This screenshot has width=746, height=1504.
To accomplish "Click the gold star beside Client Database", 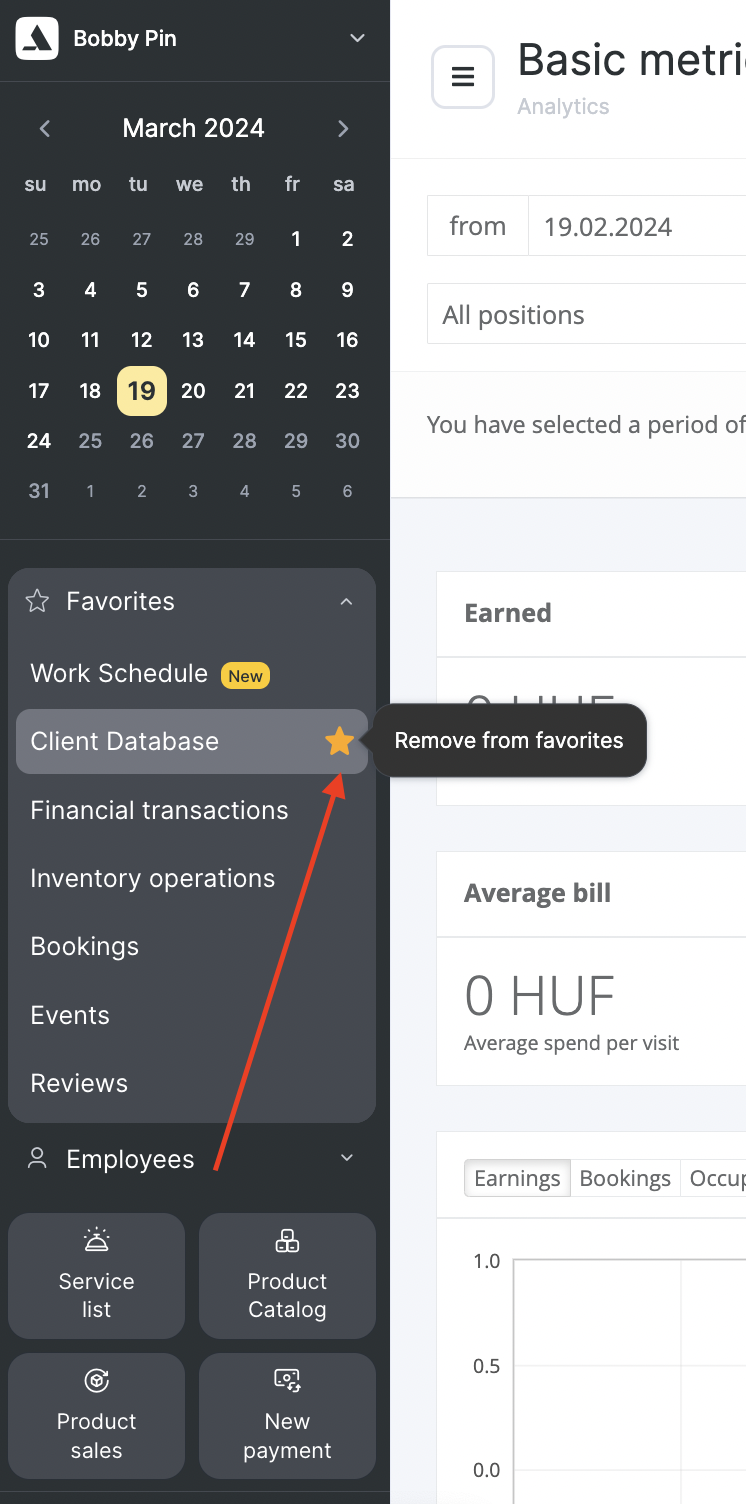I will click(340, 741).
